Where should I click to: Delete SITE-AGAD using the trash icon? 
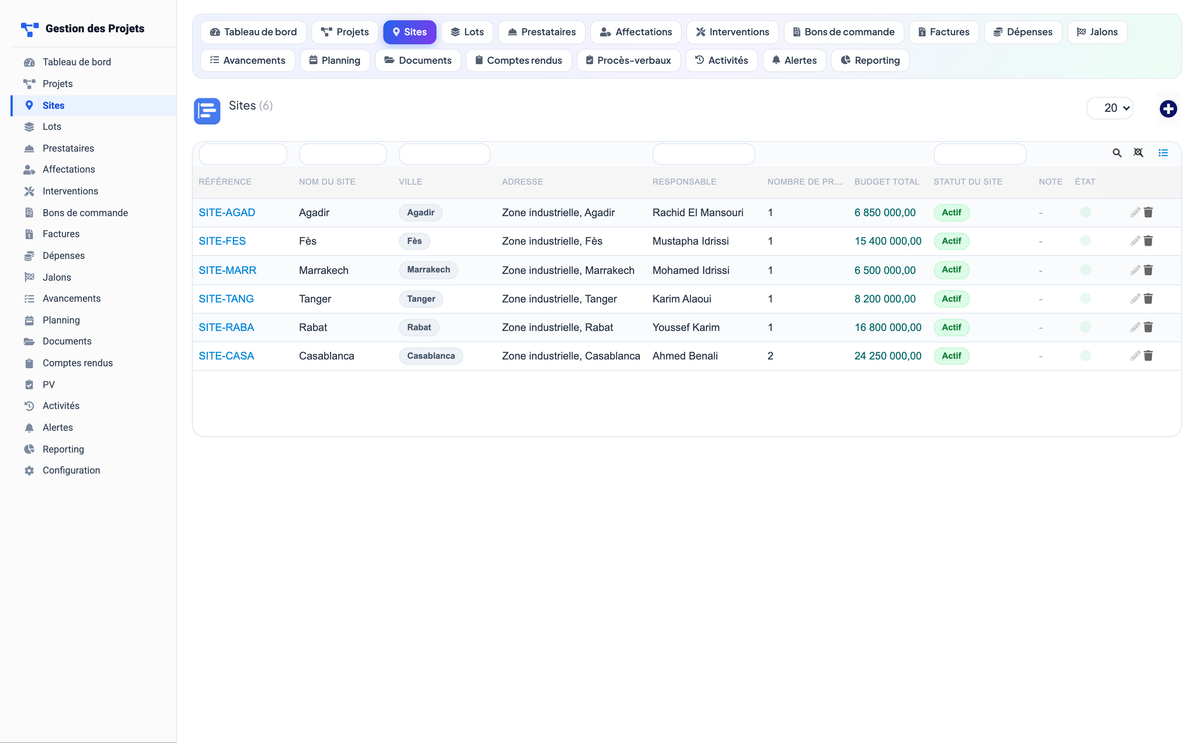click(x=1148, y=213)
